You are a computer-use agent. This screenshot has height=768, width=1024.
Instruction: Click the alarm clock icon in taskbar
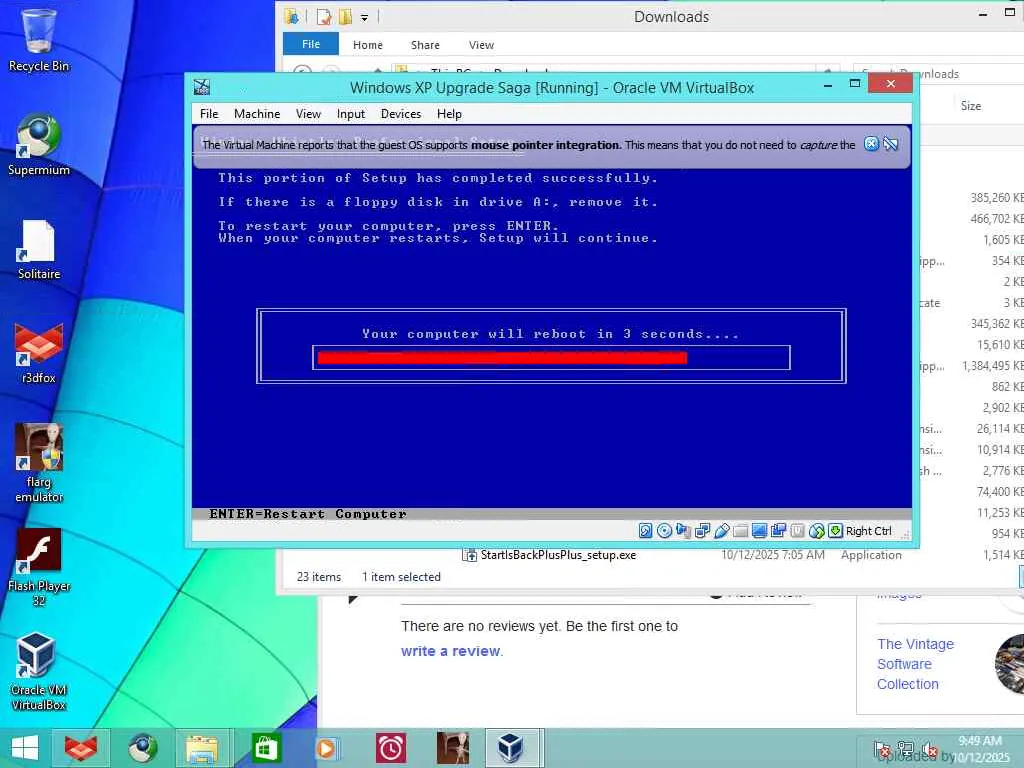pyautogui.click(x=391, y=748)
